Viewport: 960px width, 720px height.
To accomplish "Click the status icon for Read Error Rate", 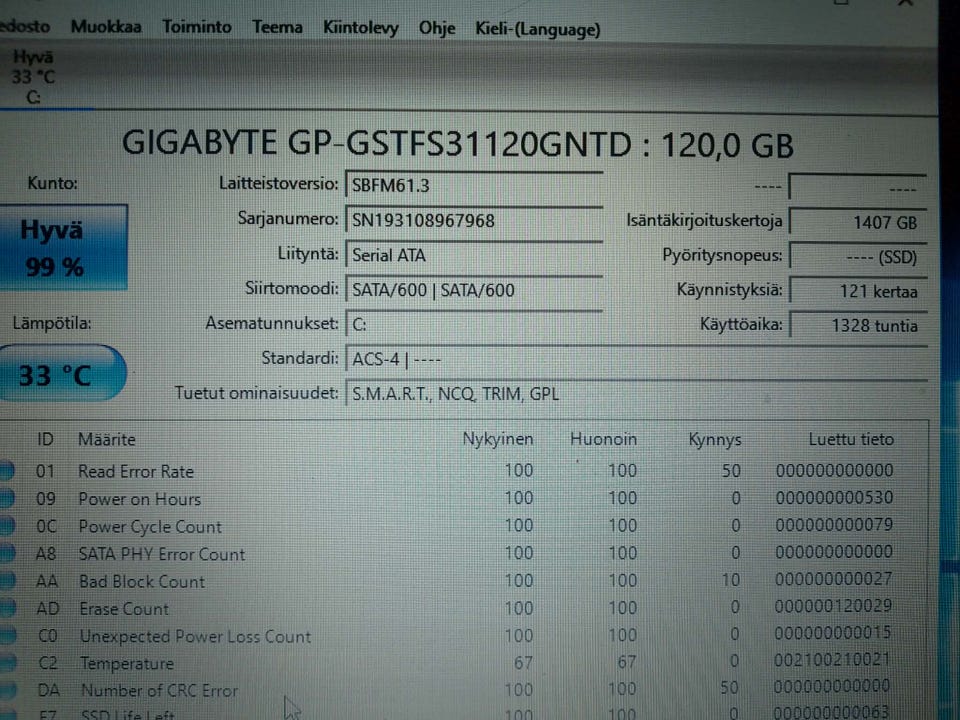I will click(7, 471).
